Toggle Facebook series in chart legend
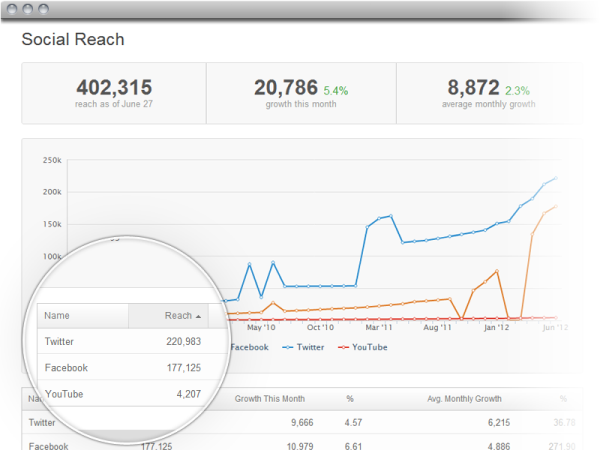600x450 pixels. click(249, 347)
